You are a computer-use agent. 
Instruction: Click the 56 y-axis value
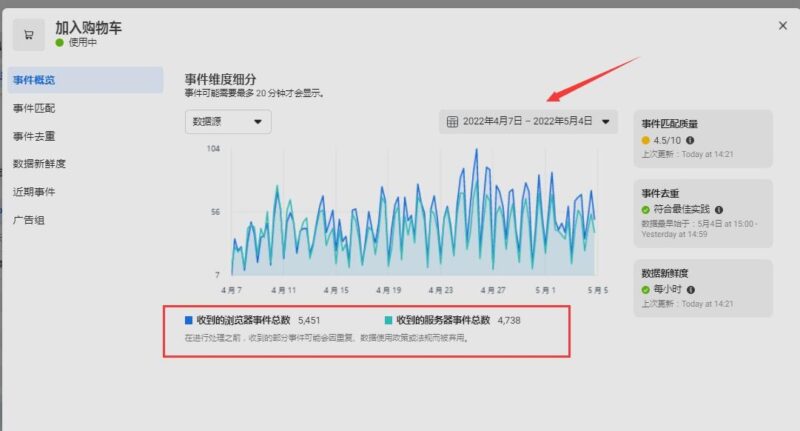click(215, 212)
